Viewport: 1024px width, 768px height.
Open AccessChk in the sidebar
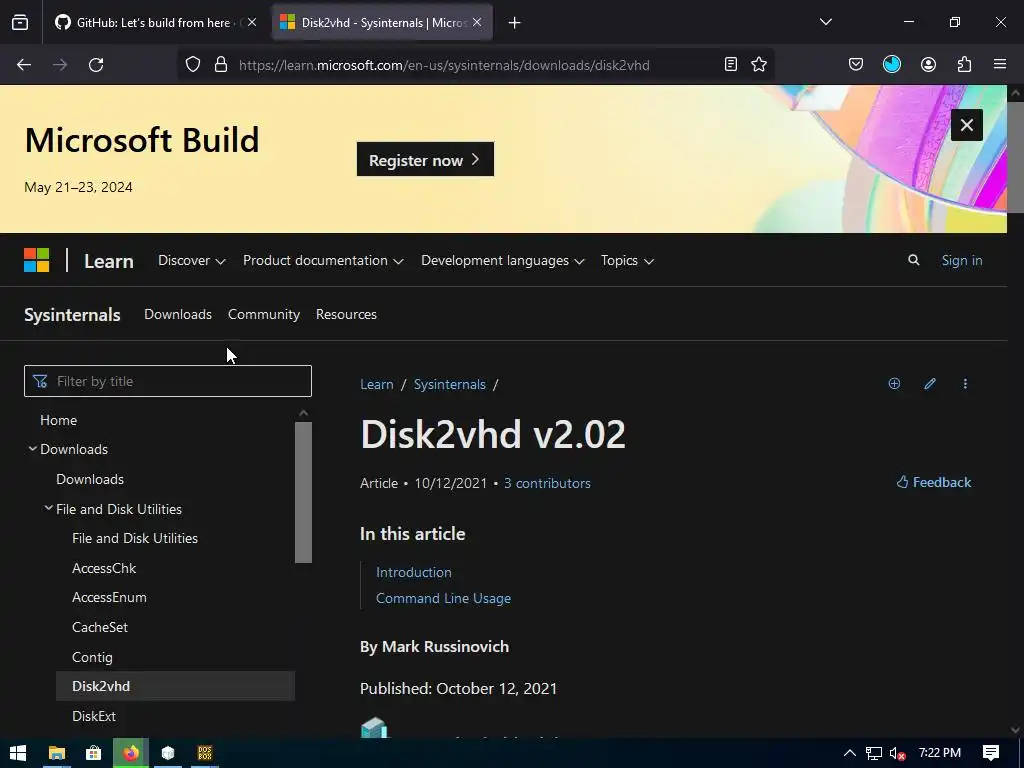[x=104, y=568]
